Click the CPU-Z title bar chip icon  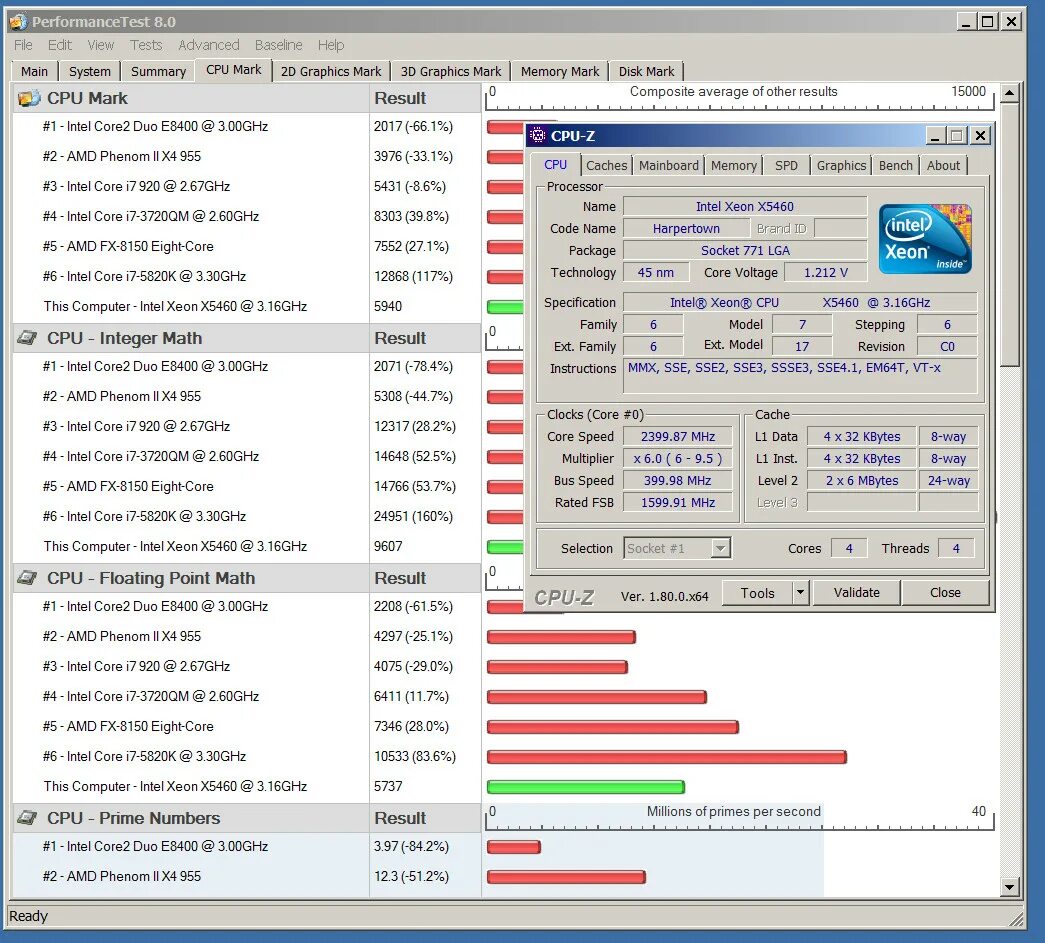click(x=537, y=135)
